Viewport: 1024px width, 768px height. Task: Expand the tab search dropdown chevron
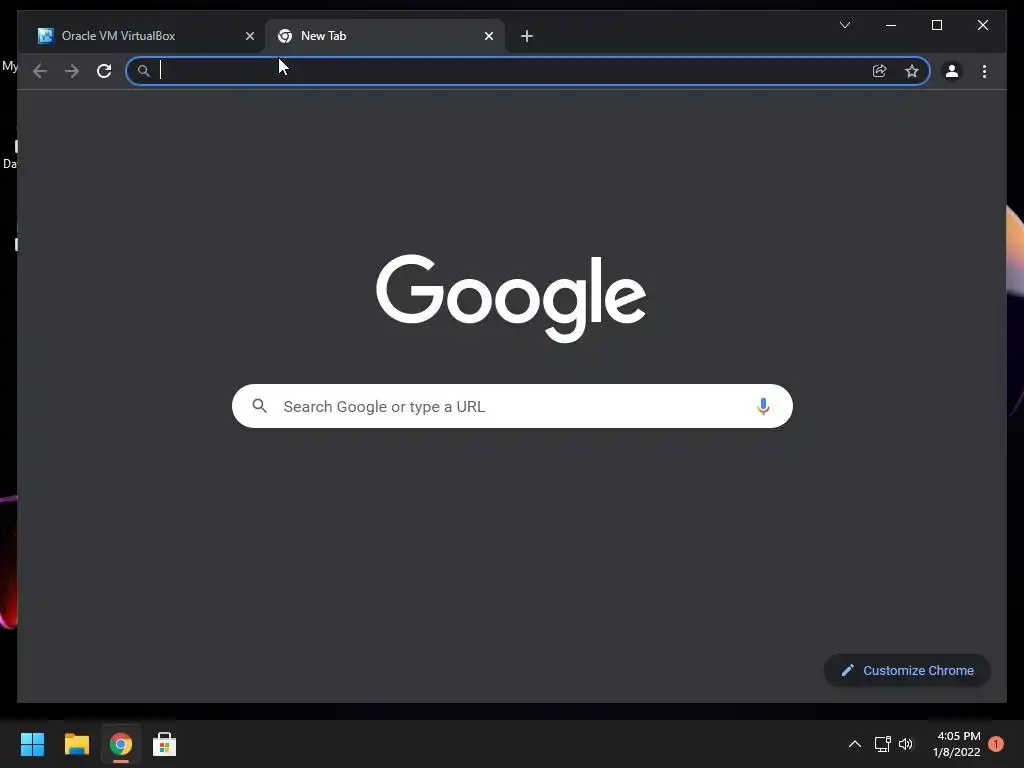pos(844,25)
